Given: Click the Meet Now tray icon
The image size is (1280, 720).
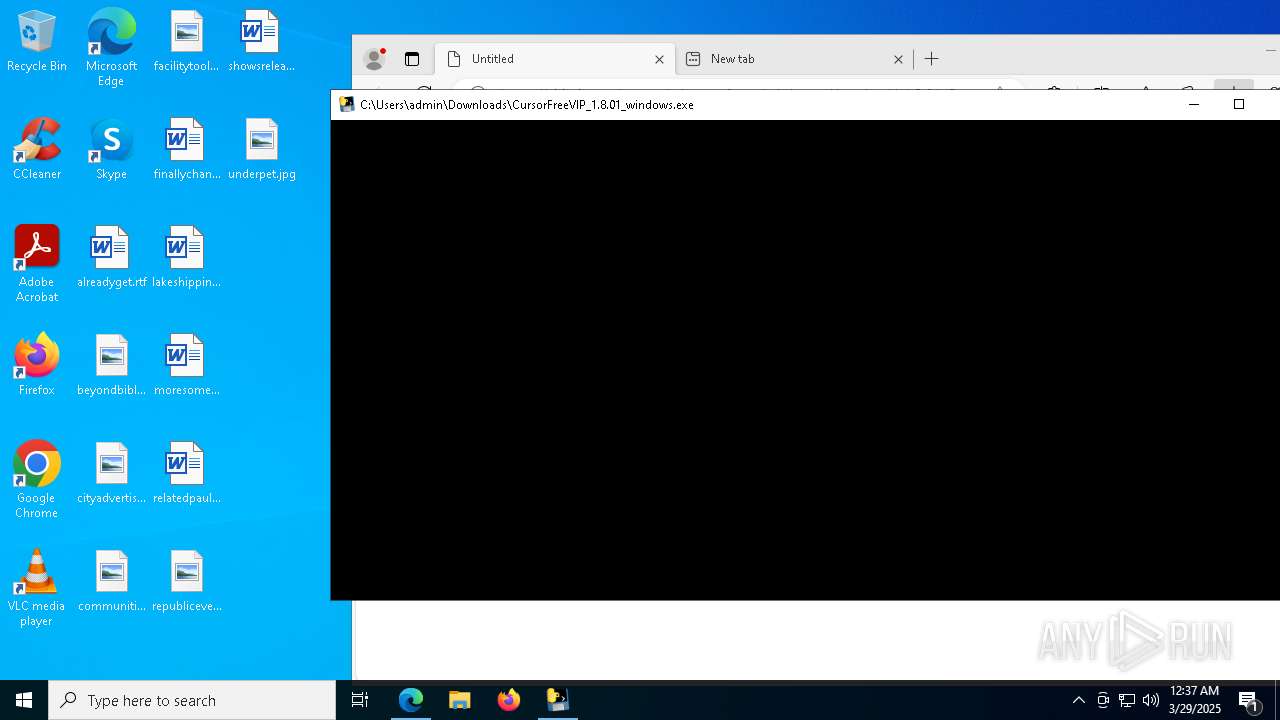Looking at the screenshot, I should tap(1103, 700).
